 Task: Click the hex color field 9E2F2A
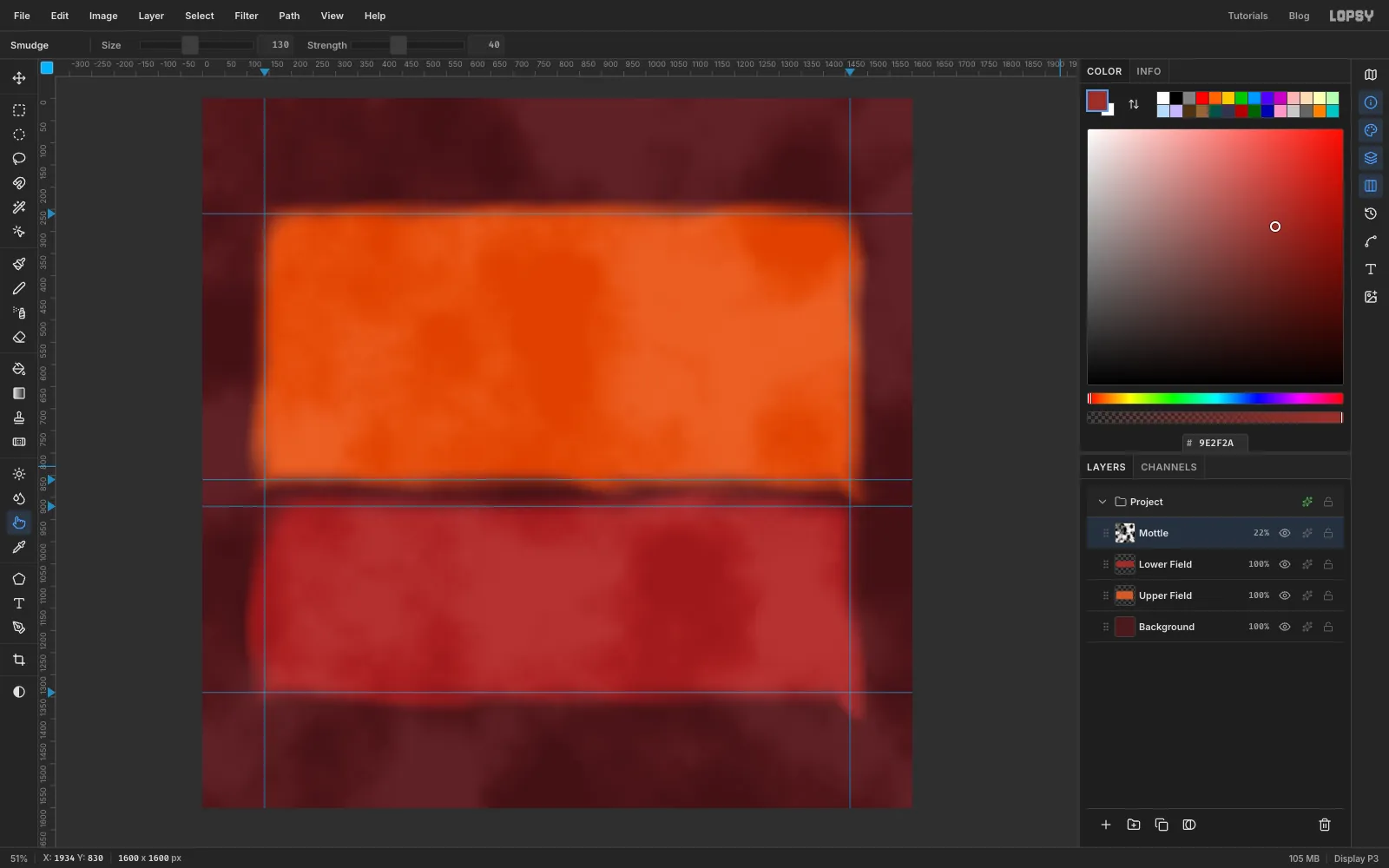coord(1215,443)
